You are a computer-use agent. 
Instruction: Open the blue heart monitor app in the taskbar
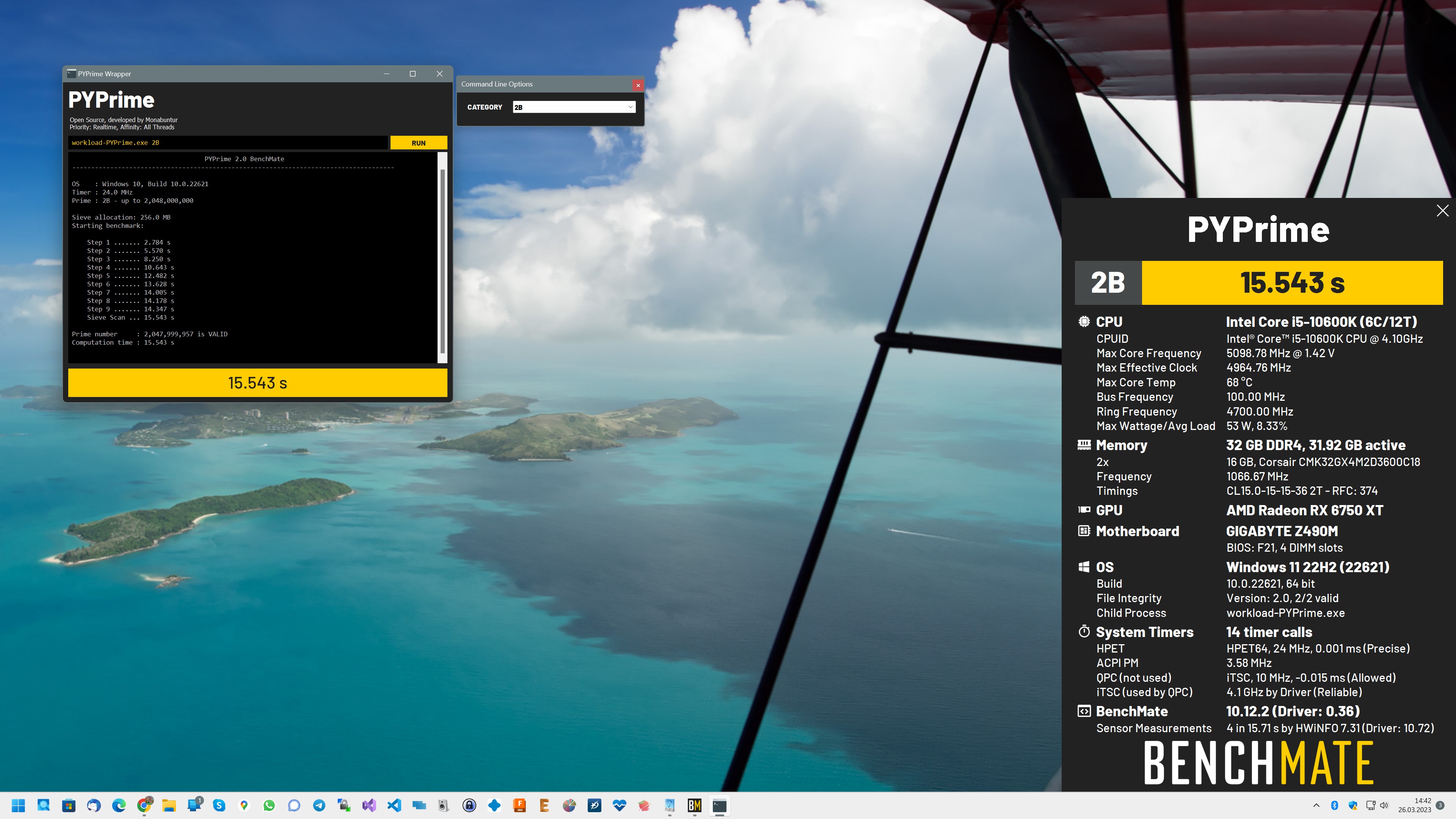[620, 805]
